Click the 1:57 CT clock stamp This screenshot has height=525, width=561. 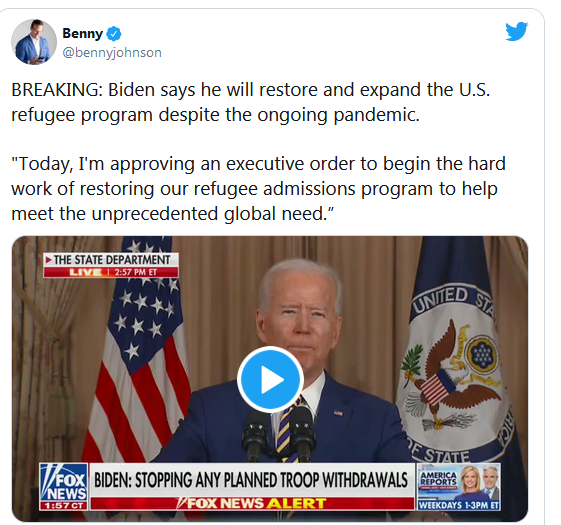63,506
